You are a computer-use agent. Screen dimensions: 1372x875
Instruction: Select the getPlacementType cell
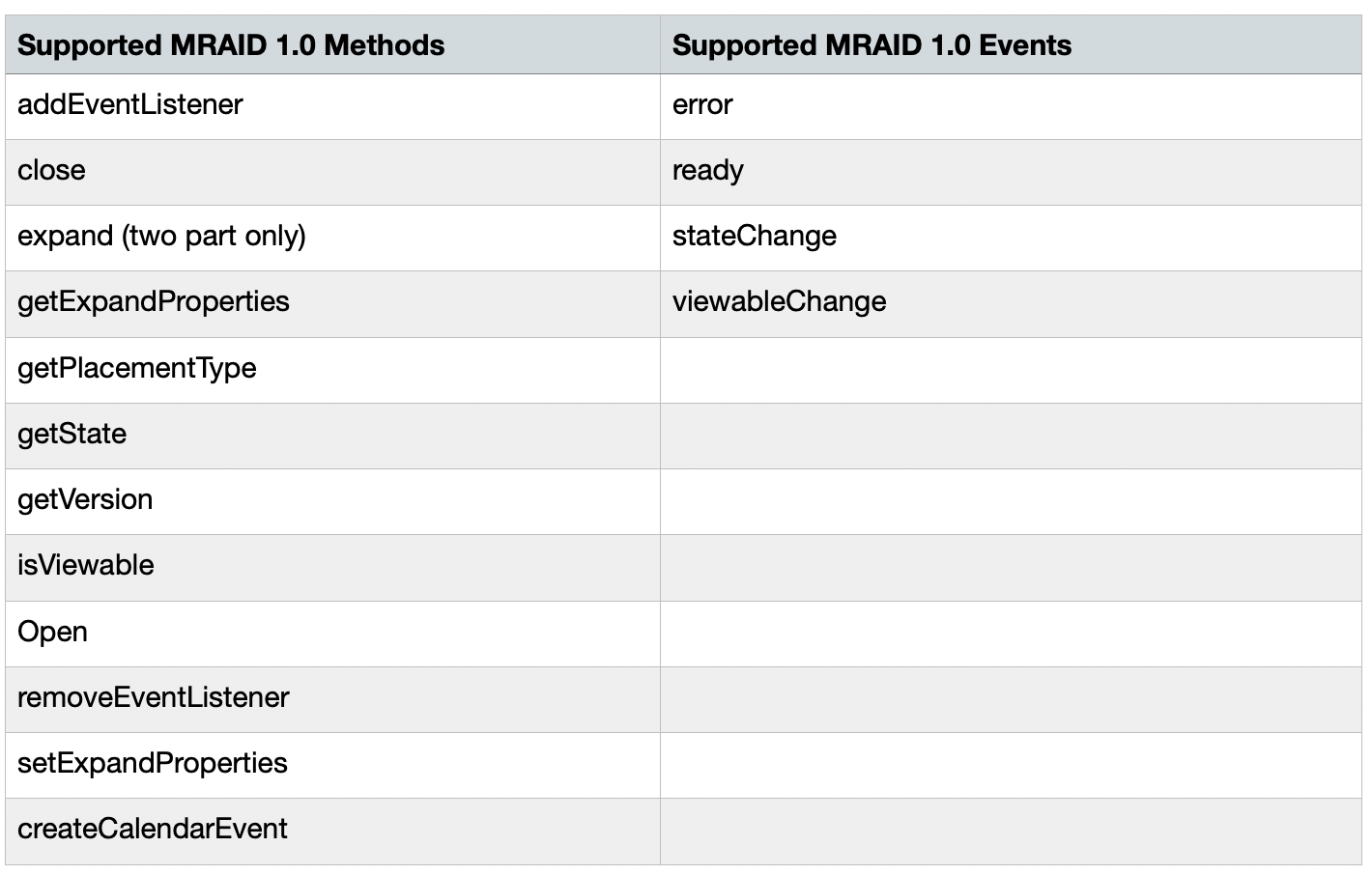(137, 368)
